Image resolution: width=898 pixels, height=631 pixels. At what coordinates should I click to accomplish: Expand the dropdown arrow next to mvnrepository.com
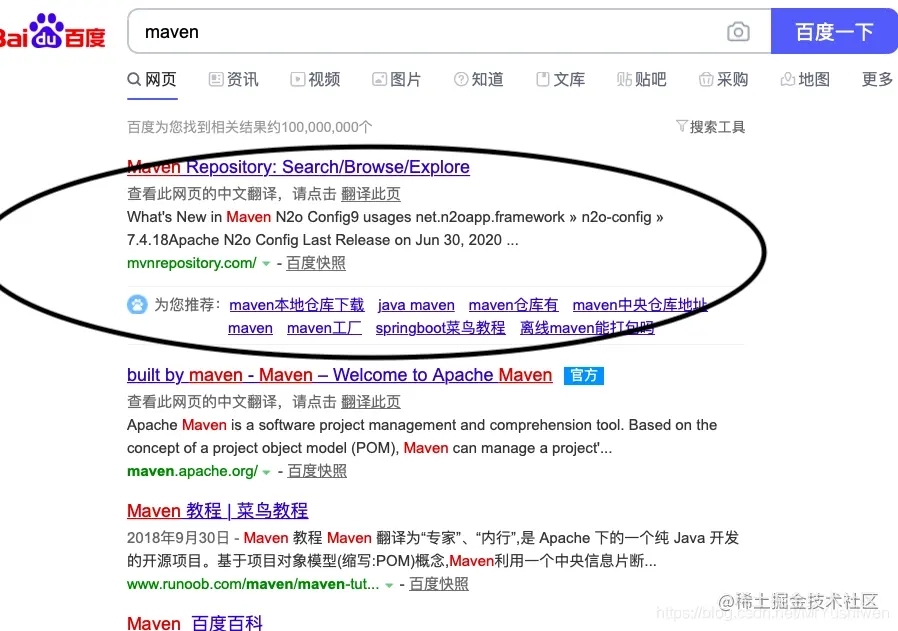pyautogui.click(x=266, y=263)
